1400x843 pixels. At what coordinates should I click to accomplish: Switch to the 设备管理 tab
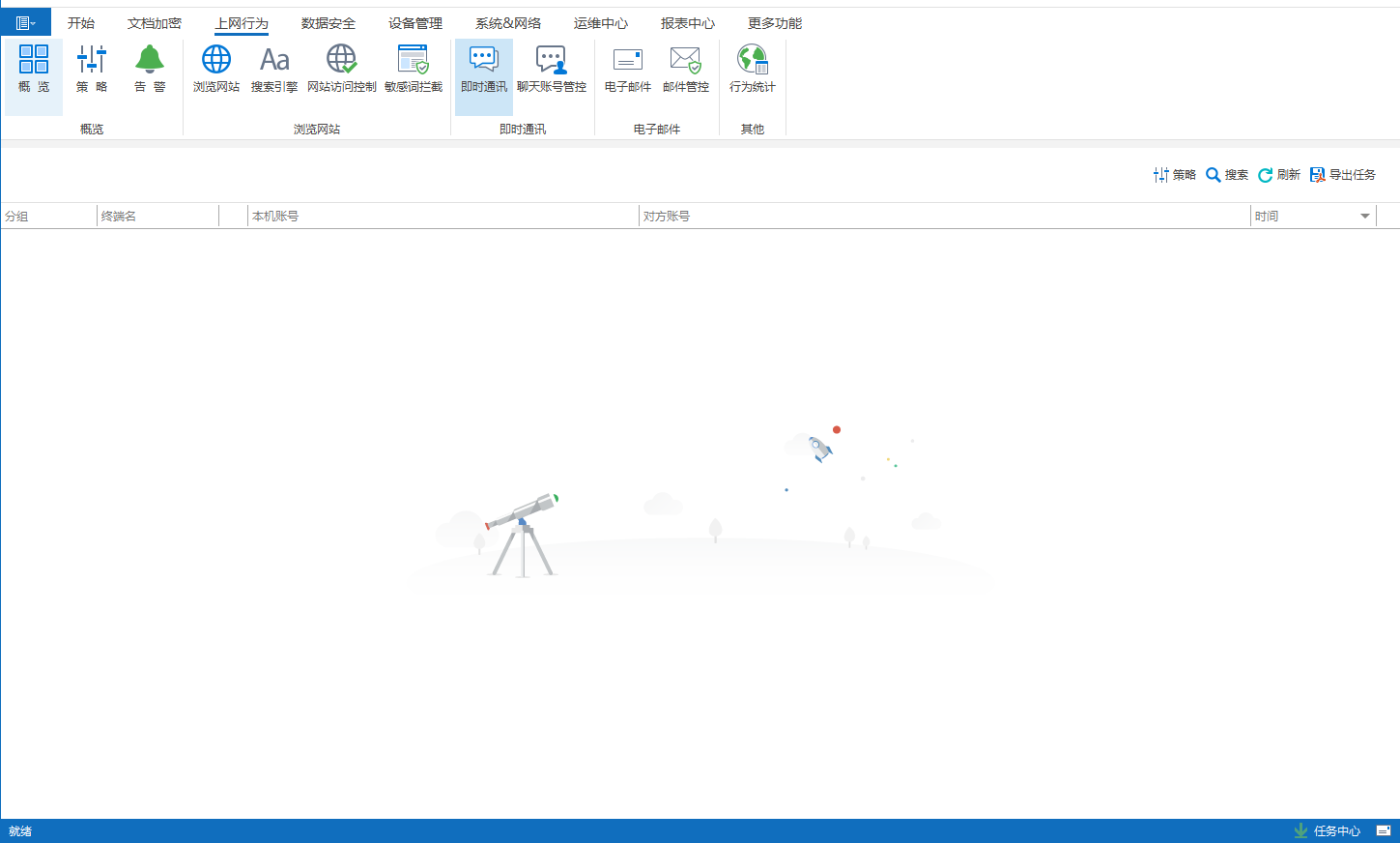click(x=415, y=23)
